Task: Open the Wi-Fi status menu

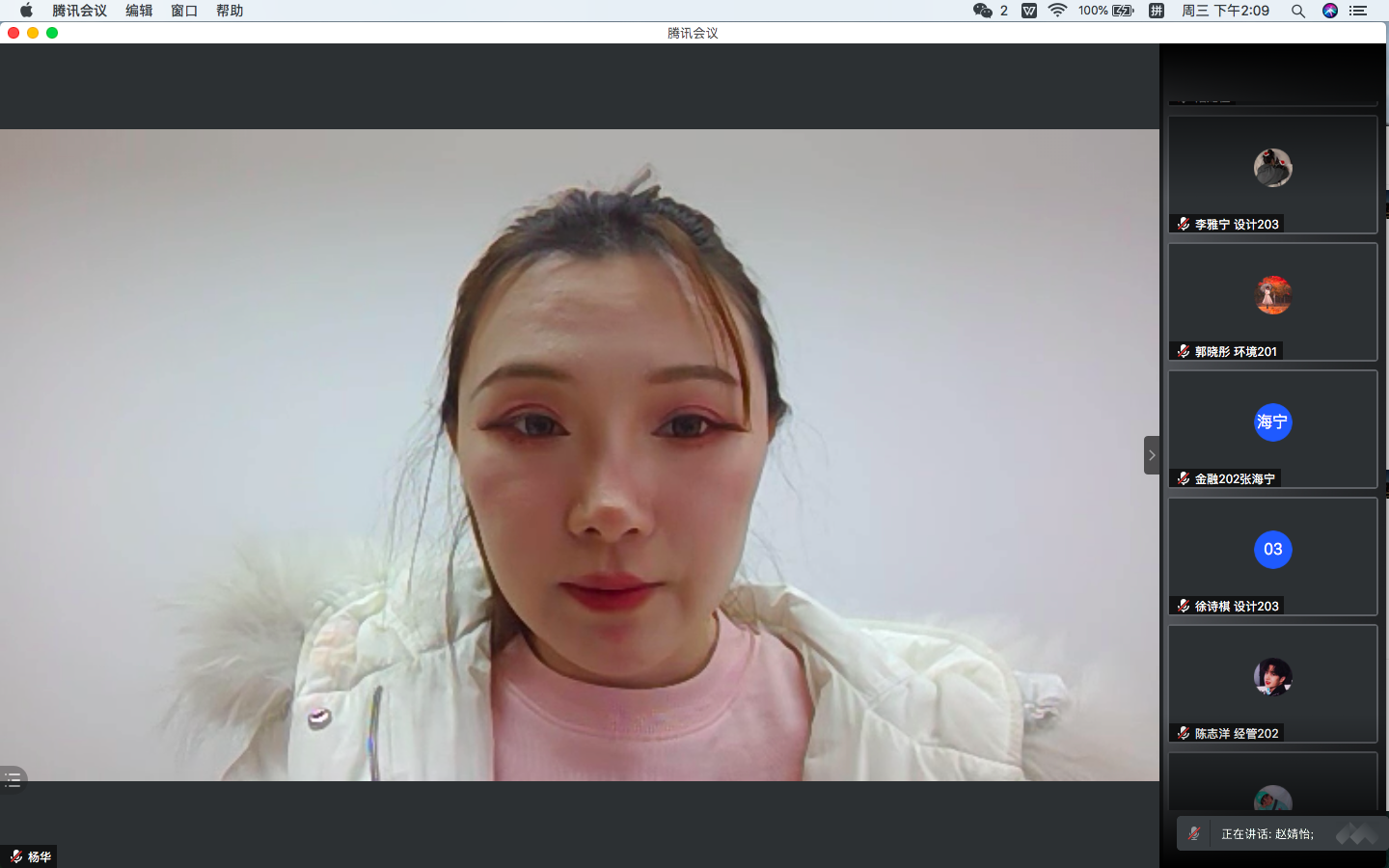Action: coord(1057,11)
